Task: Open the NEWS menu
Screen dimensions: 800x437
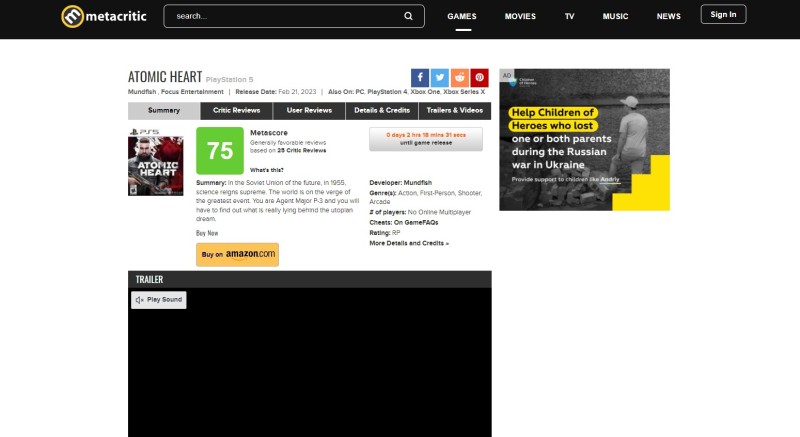Action: pyautogui.click(x=668, y=16)
